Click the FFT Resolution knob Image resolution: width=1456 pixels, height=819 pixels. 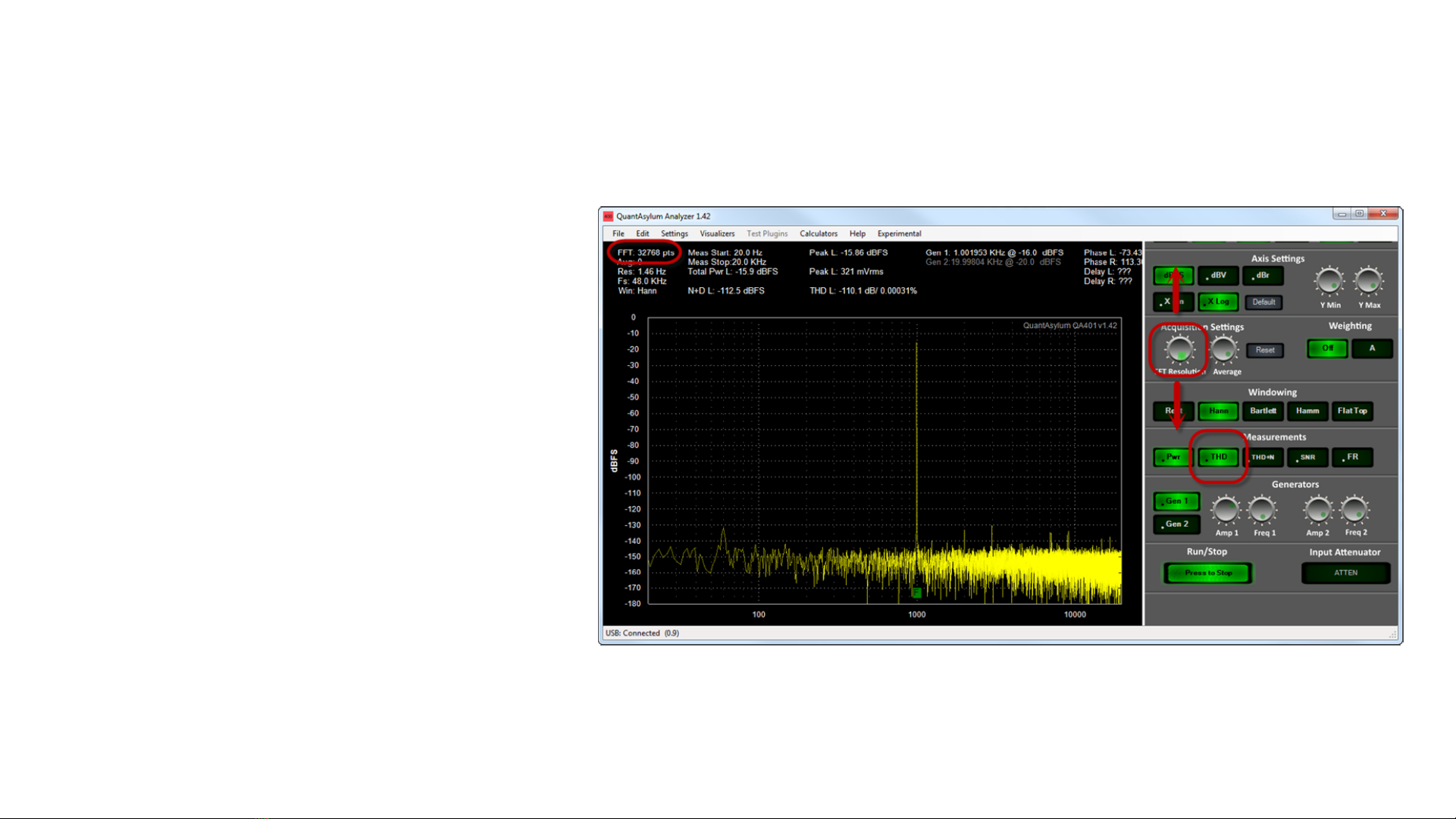tap(1179, 350)
